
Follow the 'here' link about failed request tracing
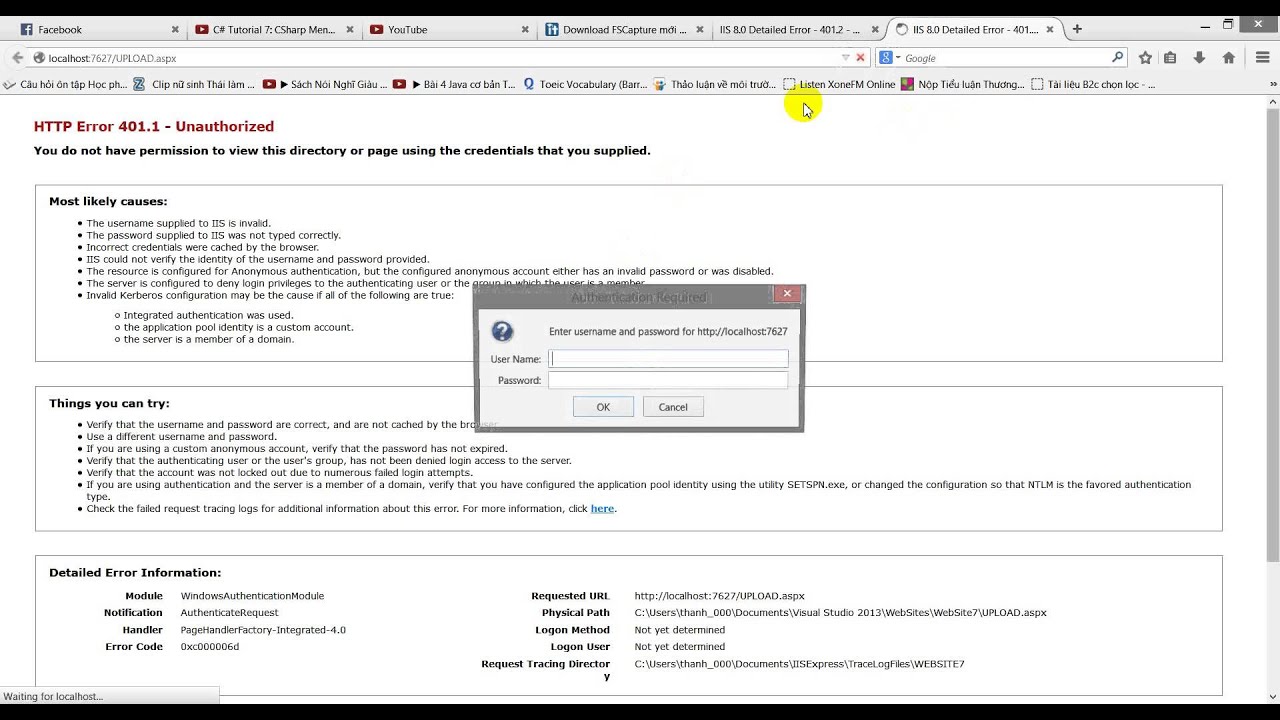tap(602, 508)
